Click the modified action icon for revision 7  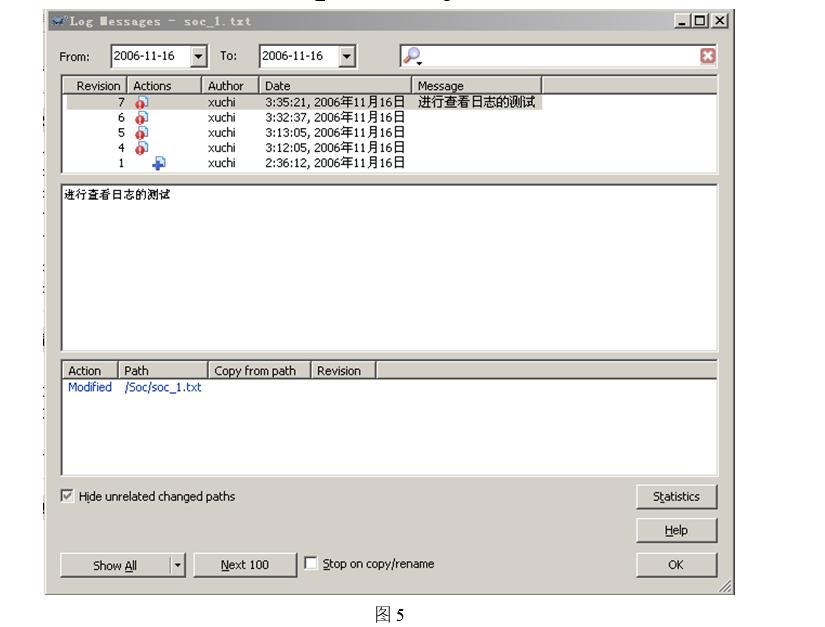click(141, 102)
